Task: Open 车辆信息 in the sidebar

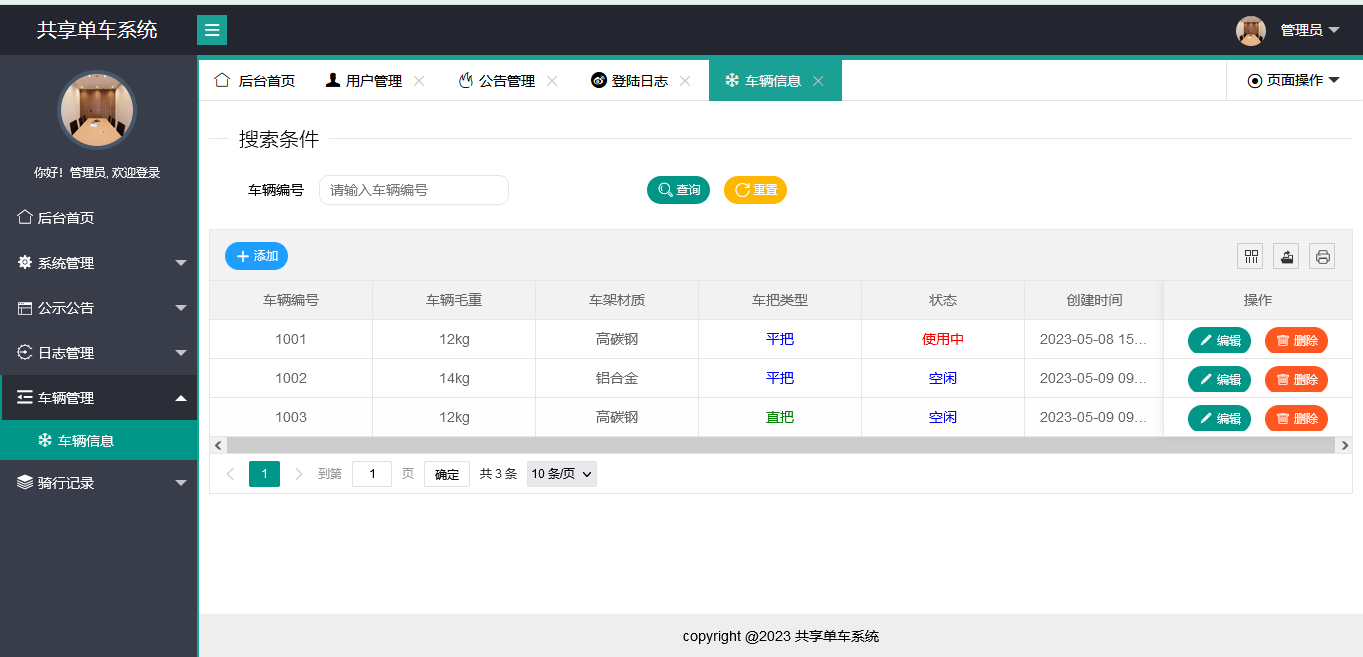Action: [x=99, y=440]
